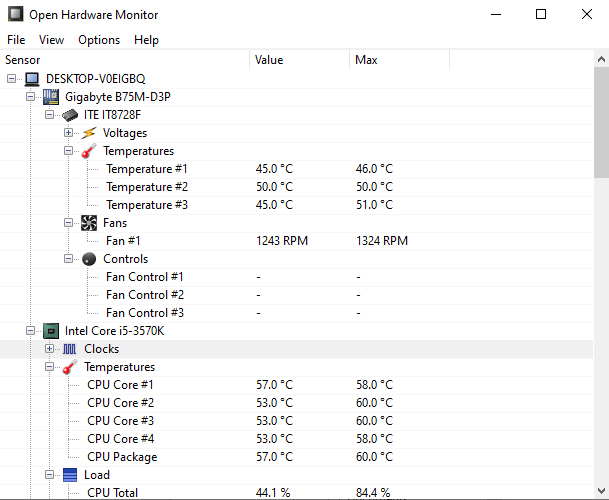Screen dimensions: 609x500
Task: Click the Controls black sphere icon
Action: (89, 259)
